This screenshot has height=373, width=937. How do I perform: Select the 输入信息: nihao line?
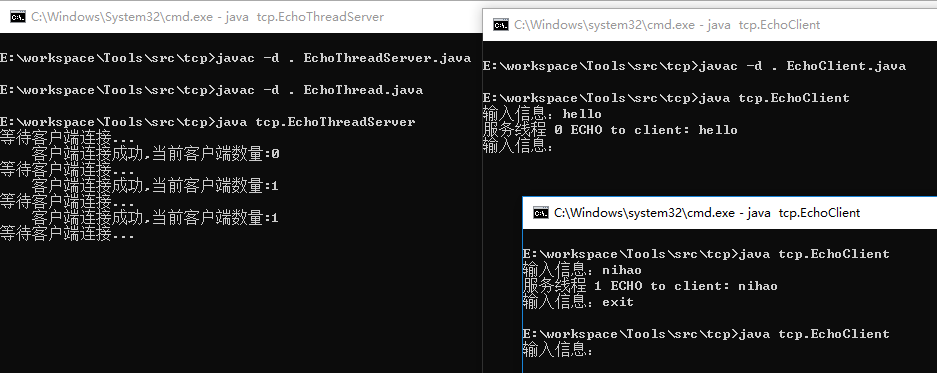(582, 270)
